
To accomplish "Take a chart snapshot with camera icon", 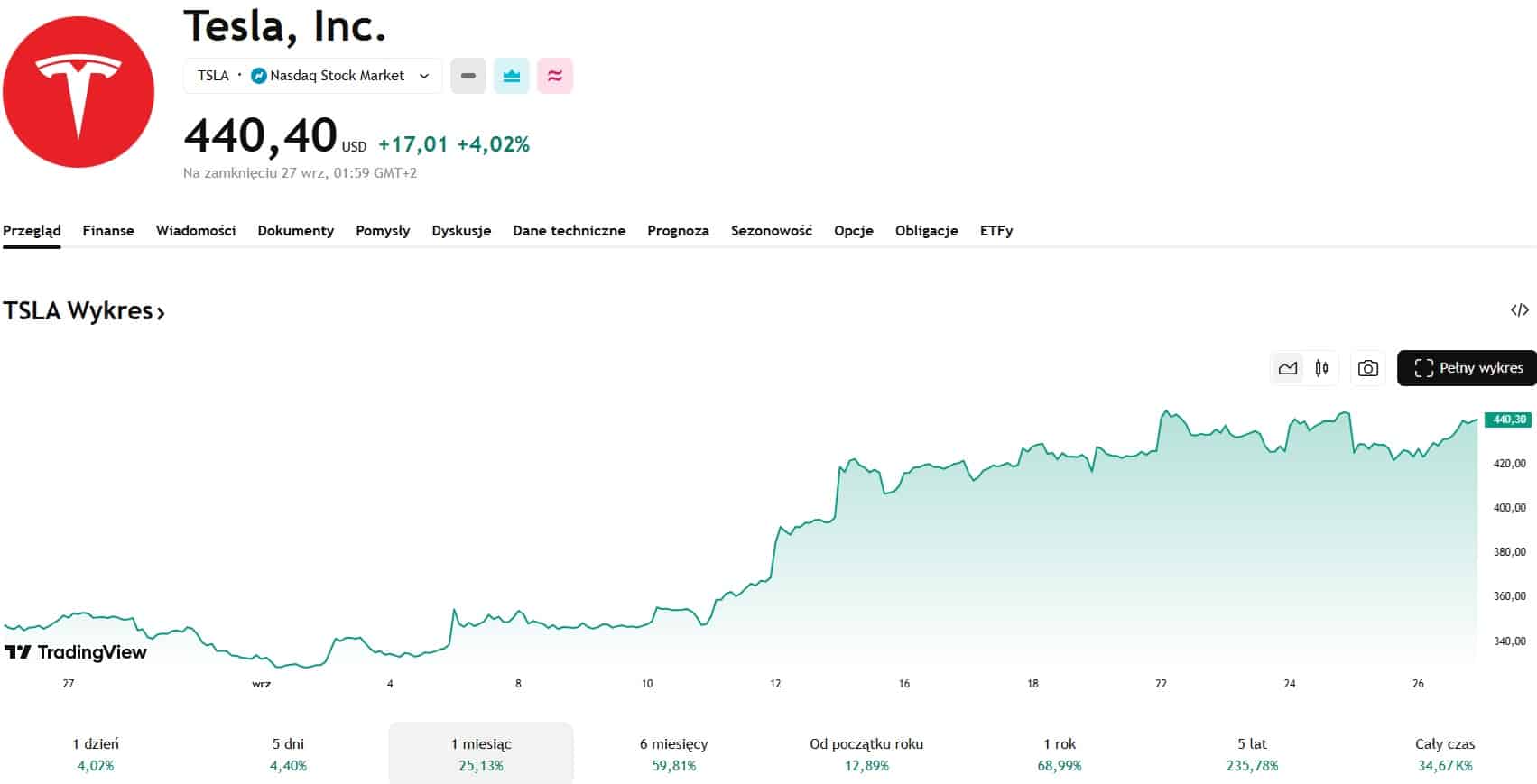I will [x=1367, y=368].
